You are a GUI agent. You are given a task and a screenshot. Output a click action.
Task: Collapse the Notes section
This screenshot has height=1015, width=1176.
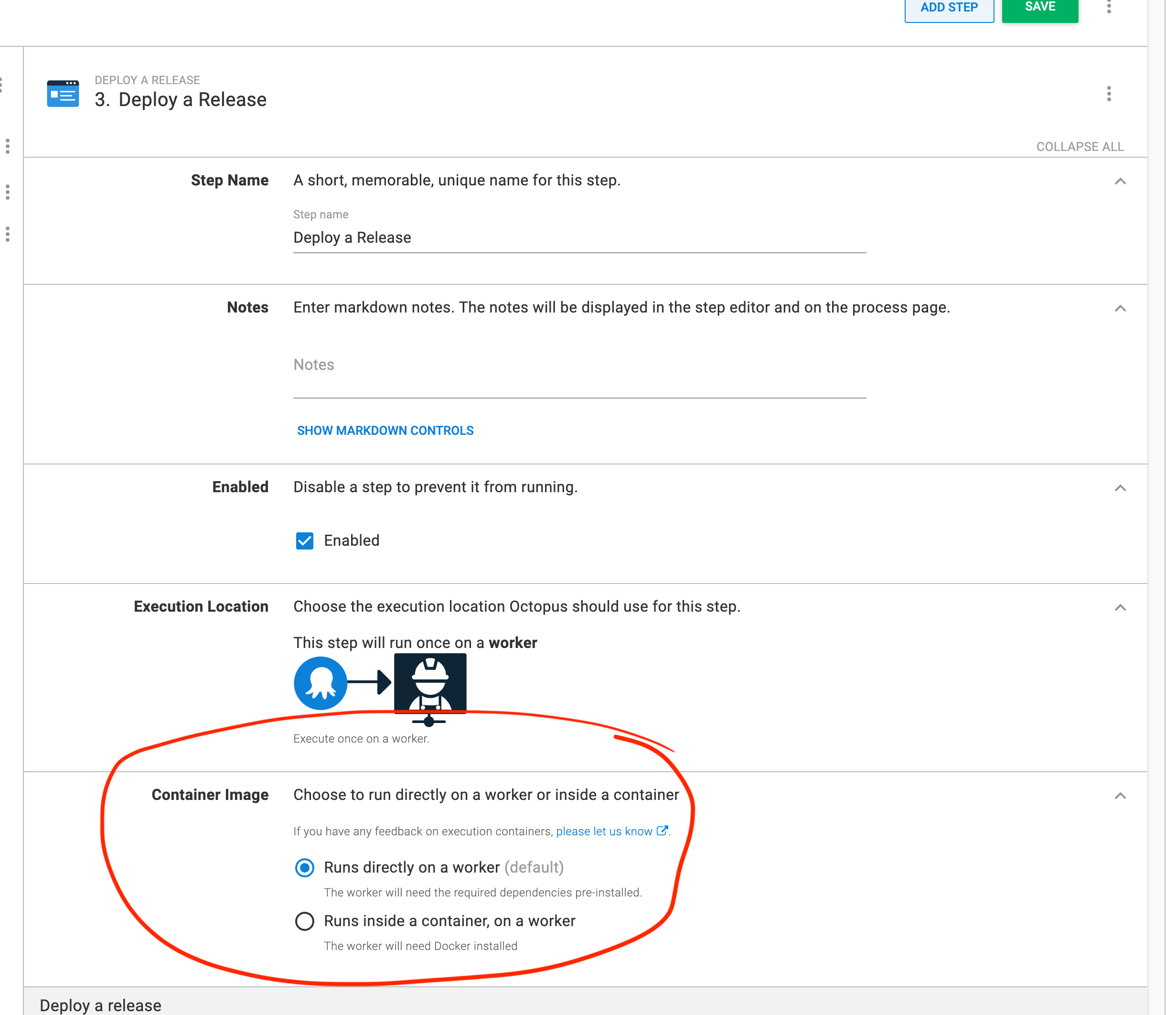pyautogui.click(x=1120, y=308)
